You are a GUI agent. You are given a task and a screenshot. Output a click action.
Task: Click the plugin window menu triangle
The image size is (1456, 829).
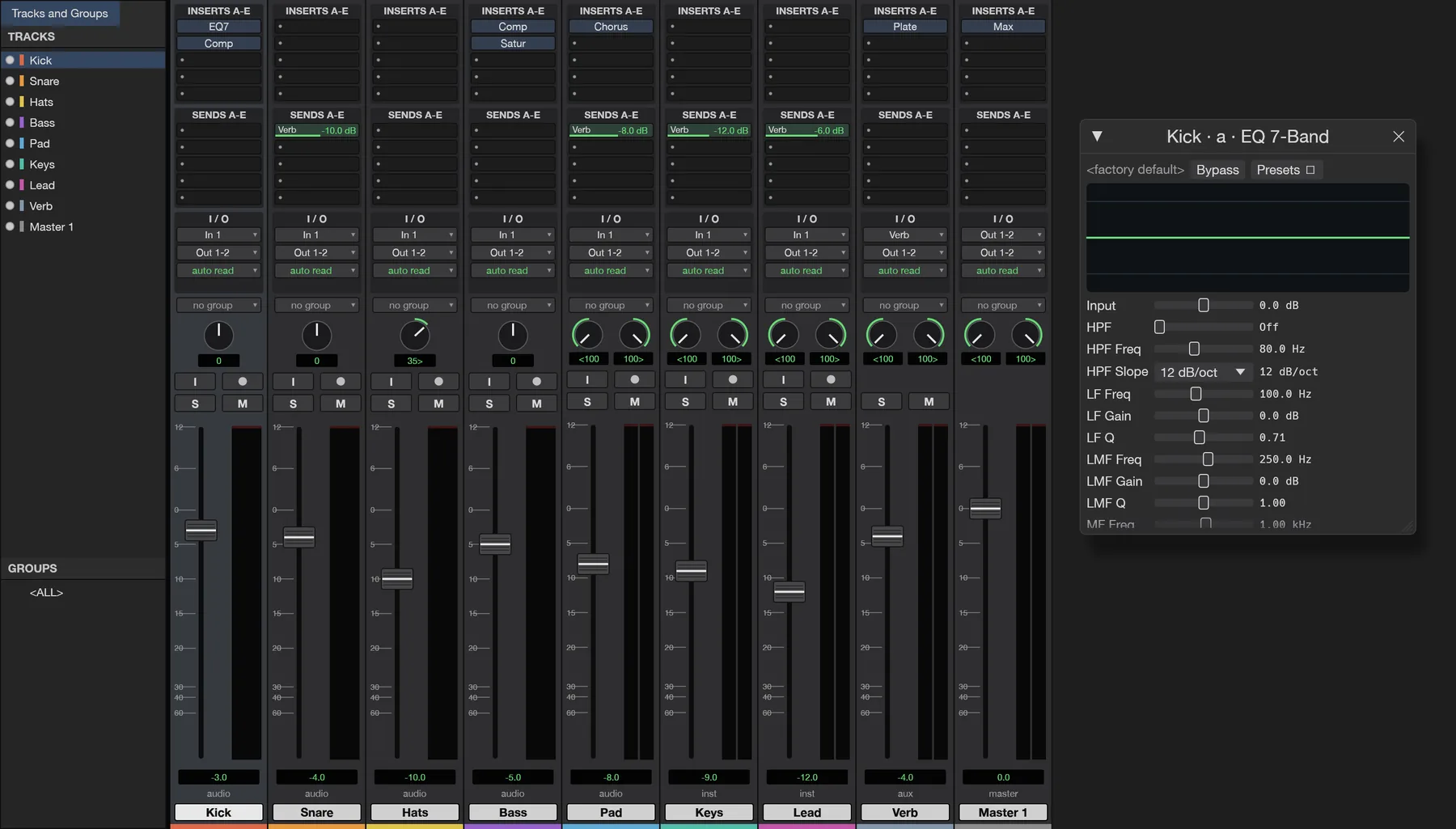(1097, 136)
